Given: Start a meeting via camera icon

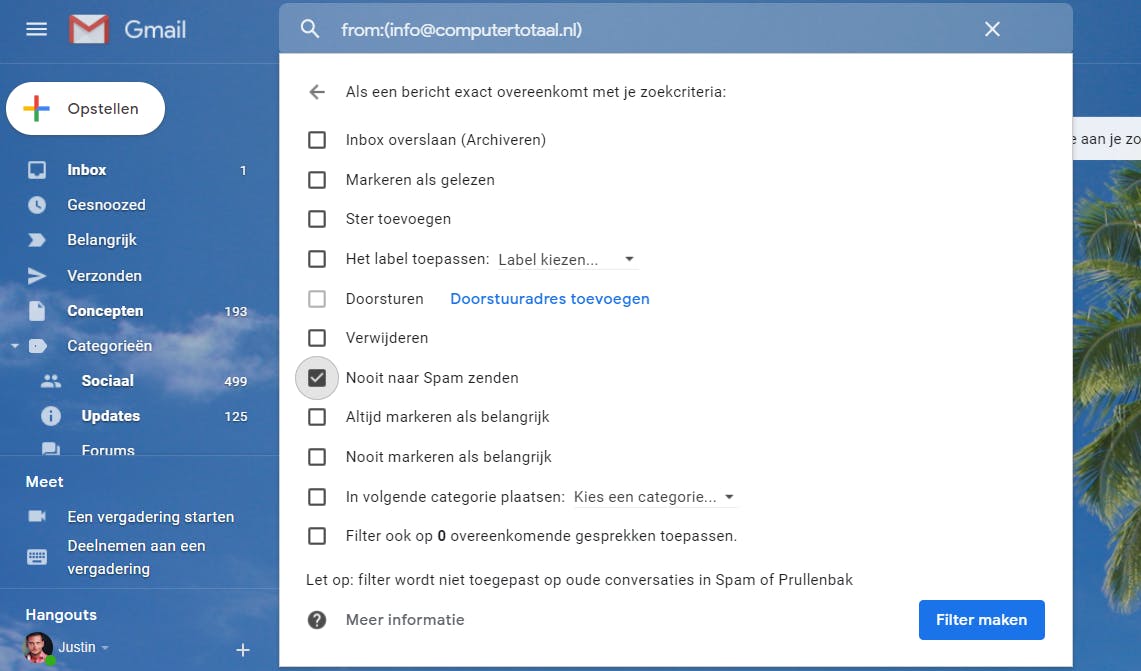Looking at the screenshot, I should tap(37, 517).
